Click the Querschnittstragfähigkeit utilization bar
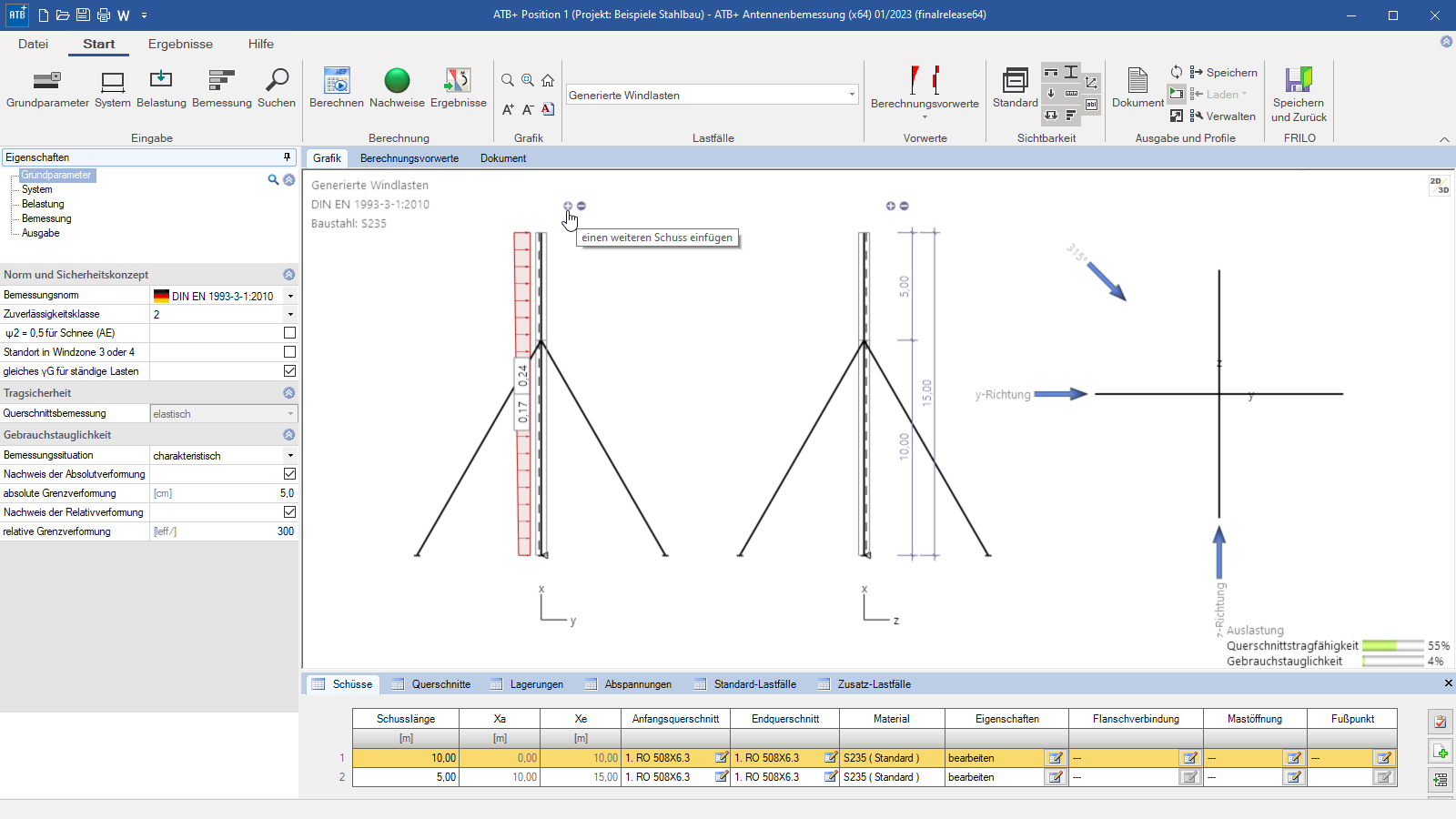1456x819 pixels. point(1392,646)
